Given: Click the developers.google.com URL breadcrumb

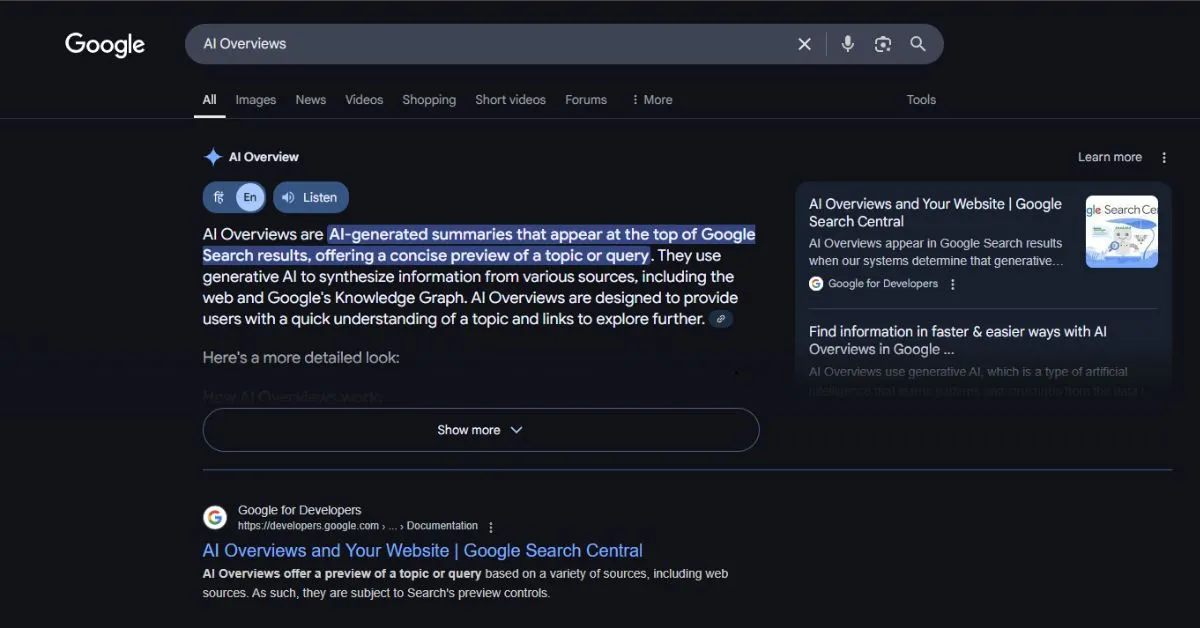Looking at the screenshot, I should pyautogui.click(x=358, y=526).
